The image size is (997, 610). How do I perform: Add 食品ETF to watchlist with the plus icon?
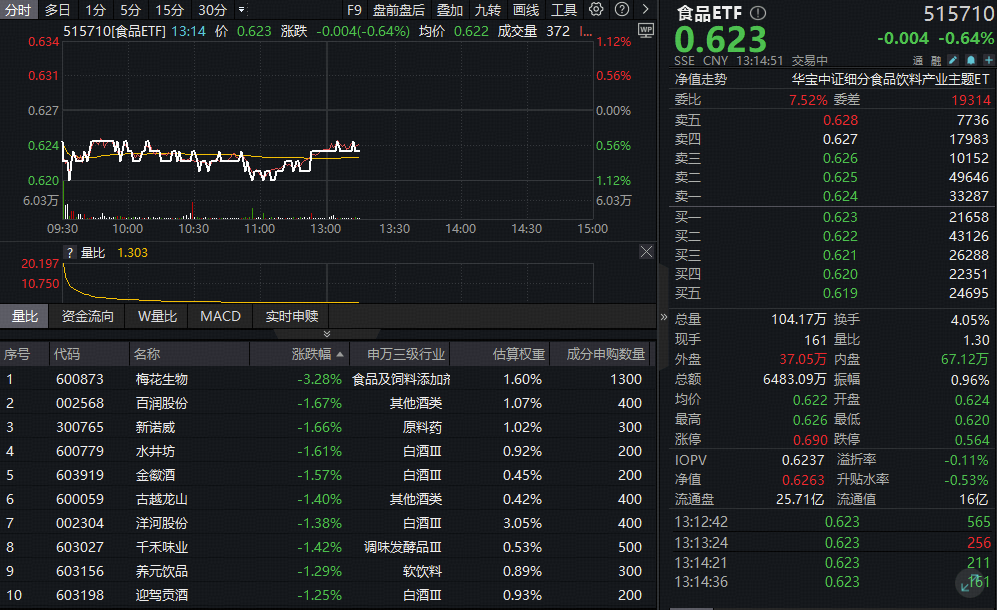tap(989, 60)
